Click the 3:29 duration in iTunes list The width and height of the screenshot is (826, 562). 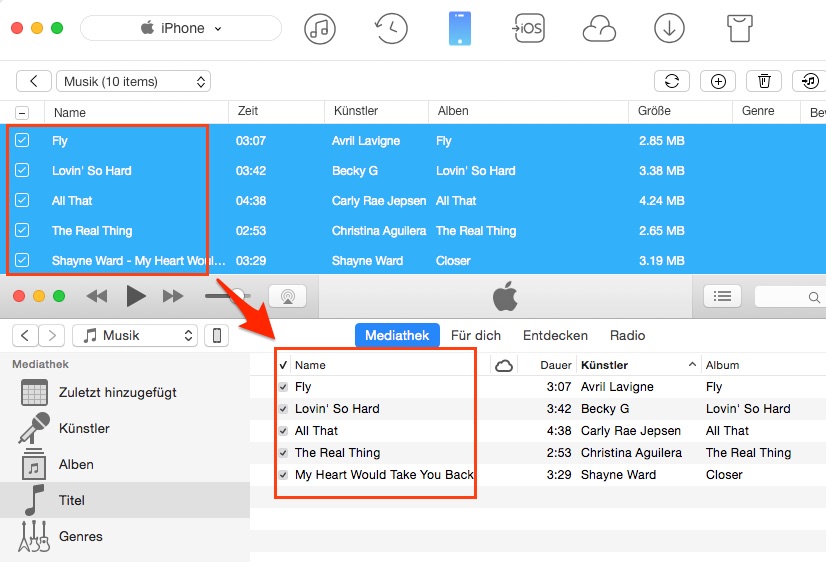(x=559, y=475)
